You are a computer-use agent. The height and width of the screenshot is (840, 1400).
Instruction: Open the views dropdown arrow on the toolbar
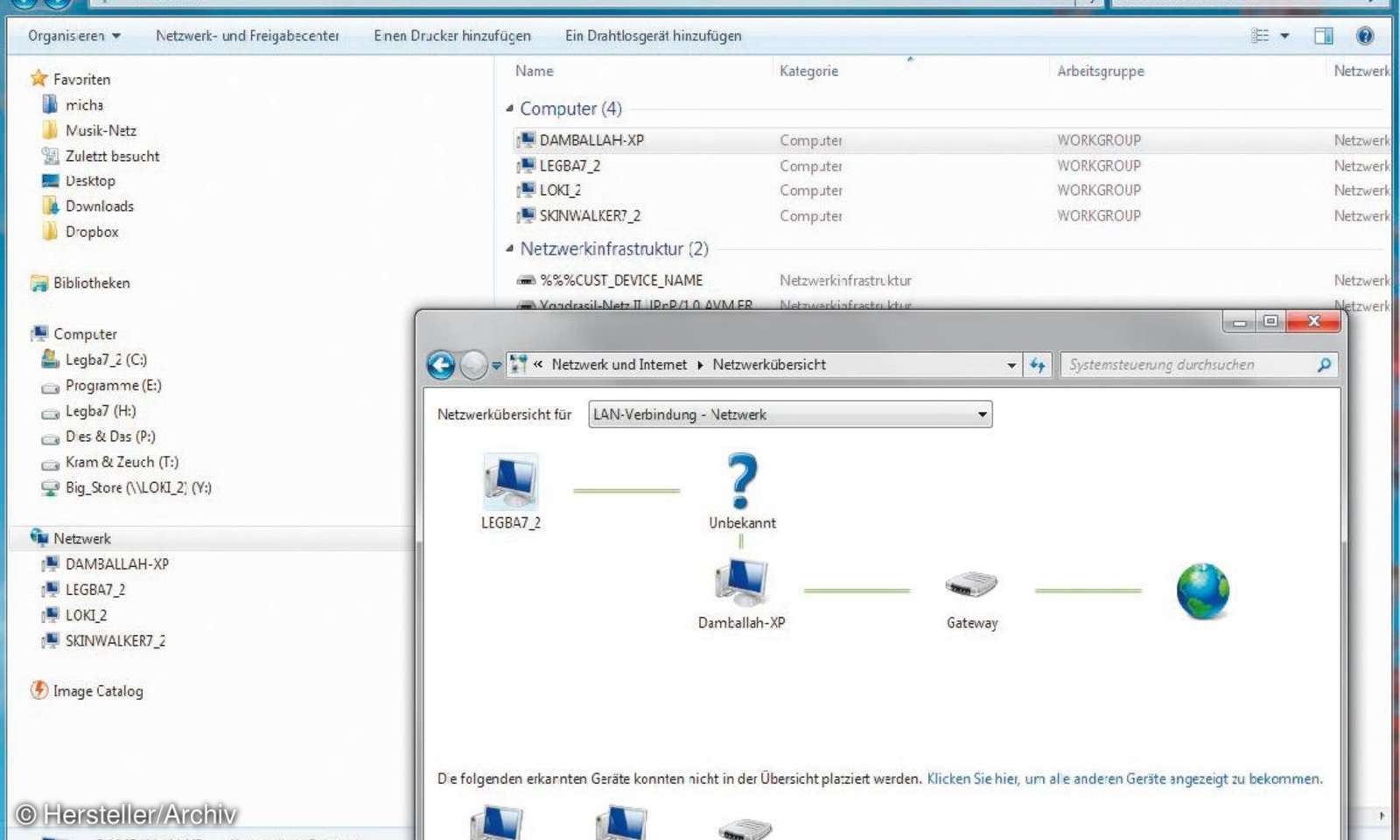pos(1283,35)
